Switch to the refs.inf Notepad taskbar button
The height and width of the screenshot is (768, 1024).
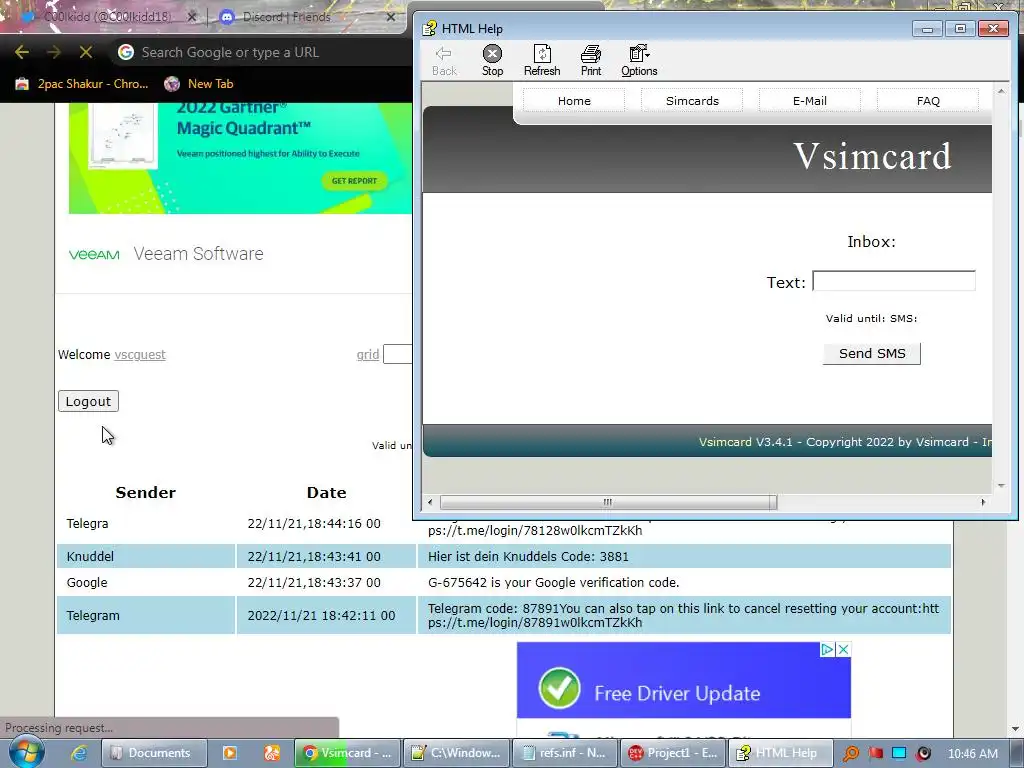coord(564,753)
